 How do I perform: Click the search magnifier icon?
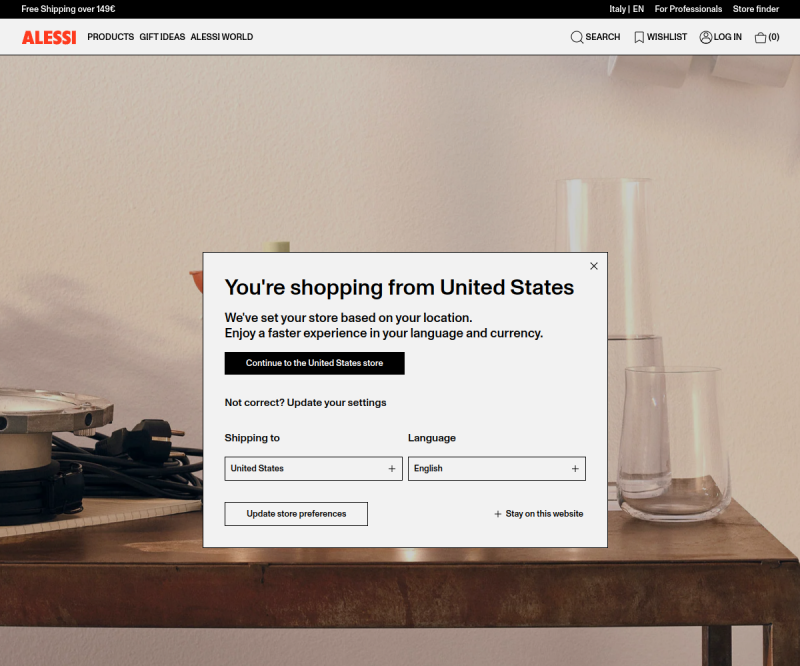577,37
